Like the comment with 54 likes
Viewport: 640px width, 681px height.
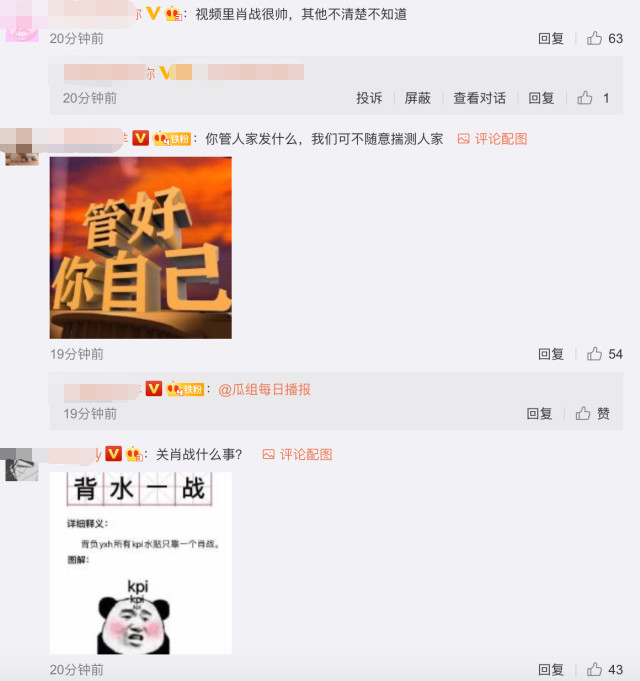tap(594, 354)
